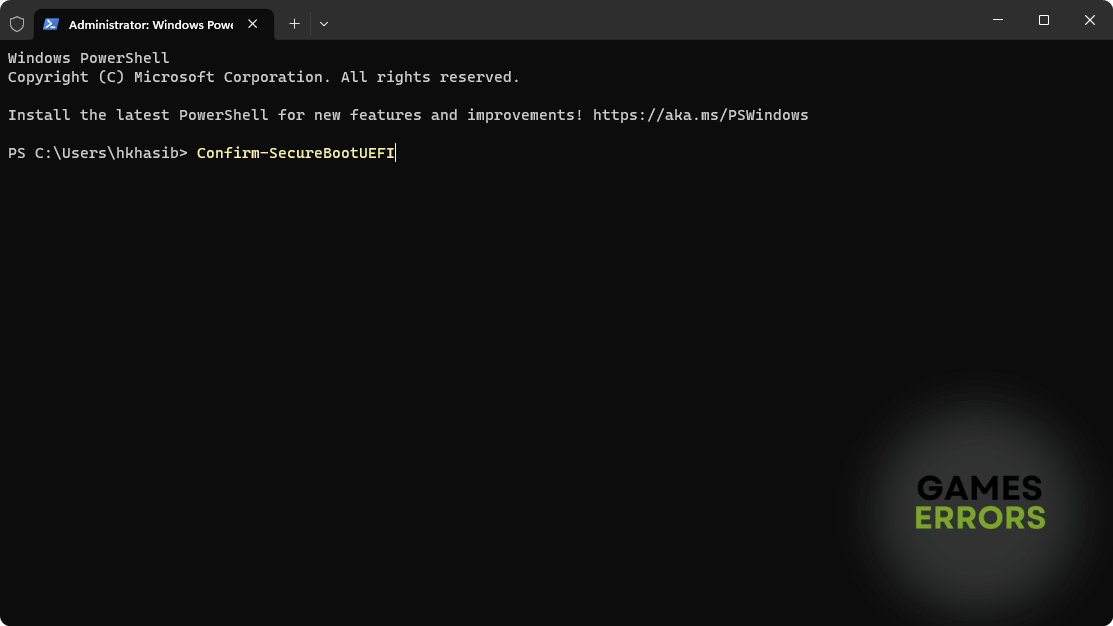Screen dimensions: 1113x626
Task: Click the "Install the latest PowerShell" message
Action: coord(138,115)
